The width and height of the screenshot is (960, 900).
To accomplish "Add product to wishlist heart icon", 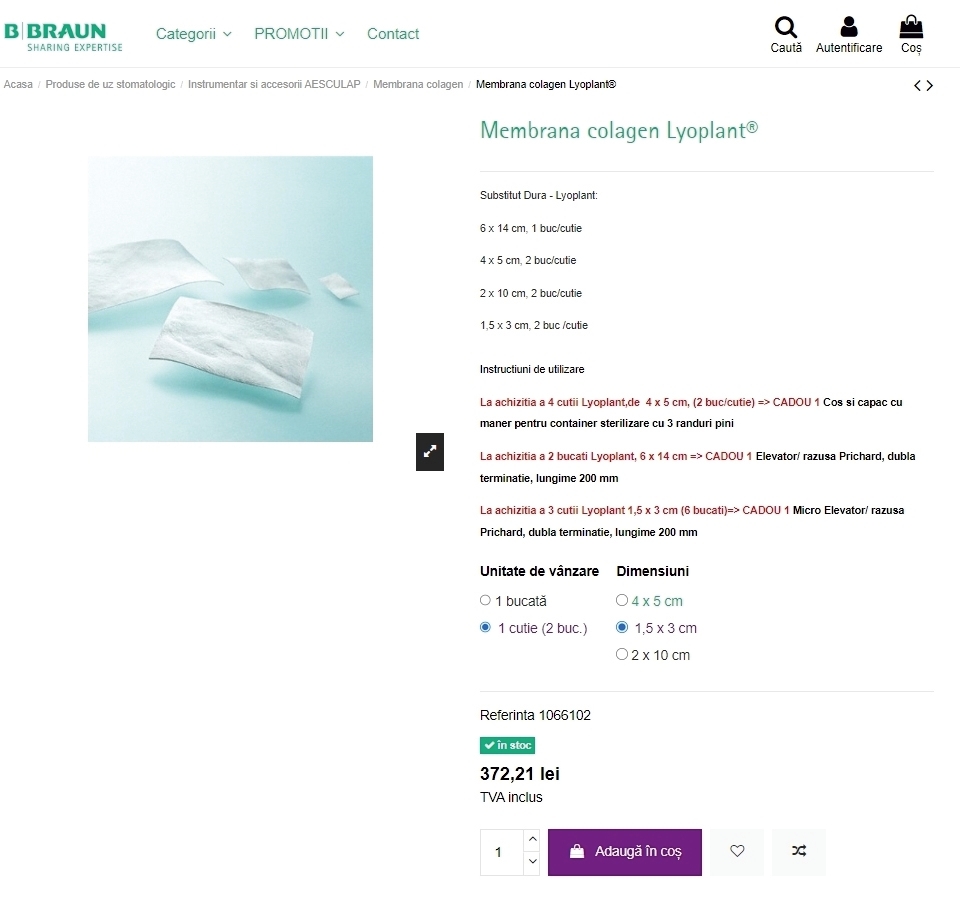I will click(737, 851).
